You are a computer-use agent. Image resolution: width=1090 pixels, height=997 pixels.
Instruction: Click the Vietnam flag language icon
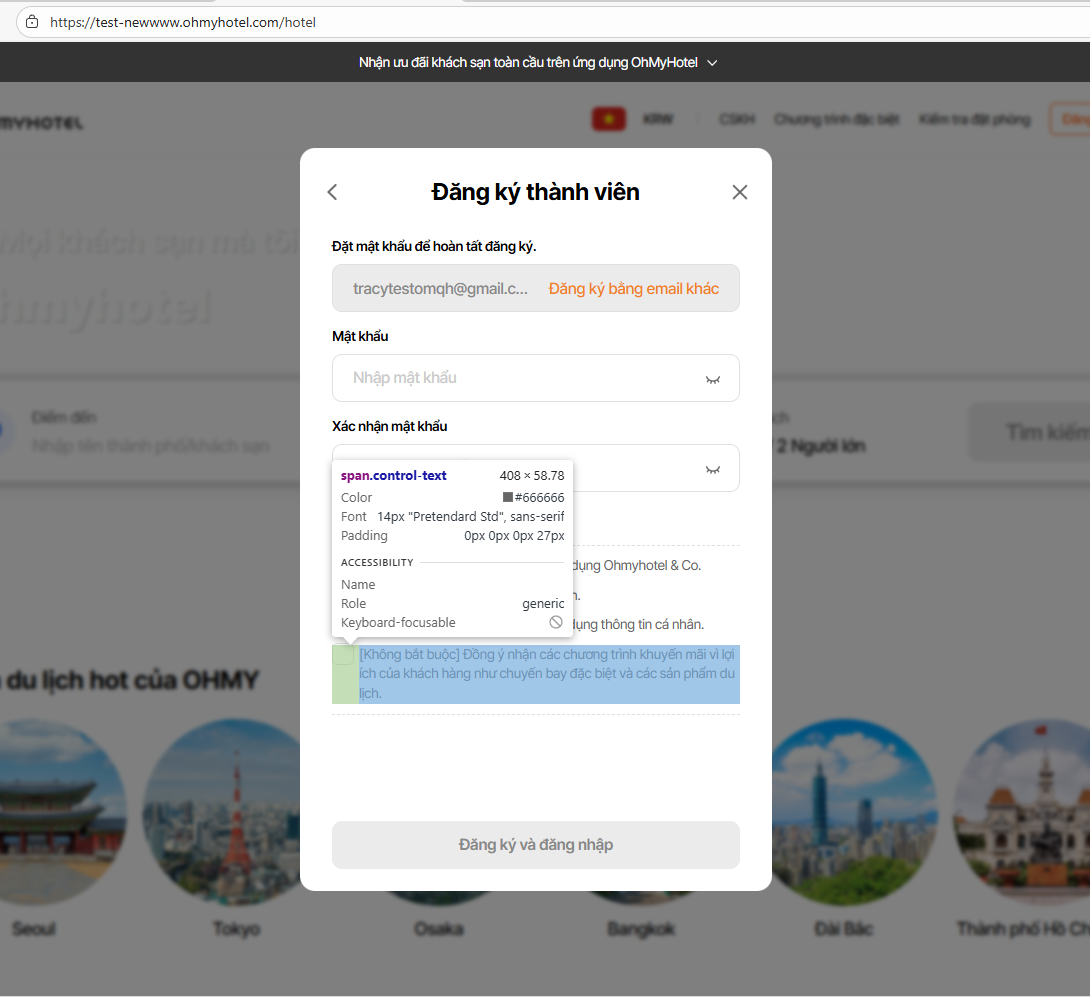click(x=608, y=119)
